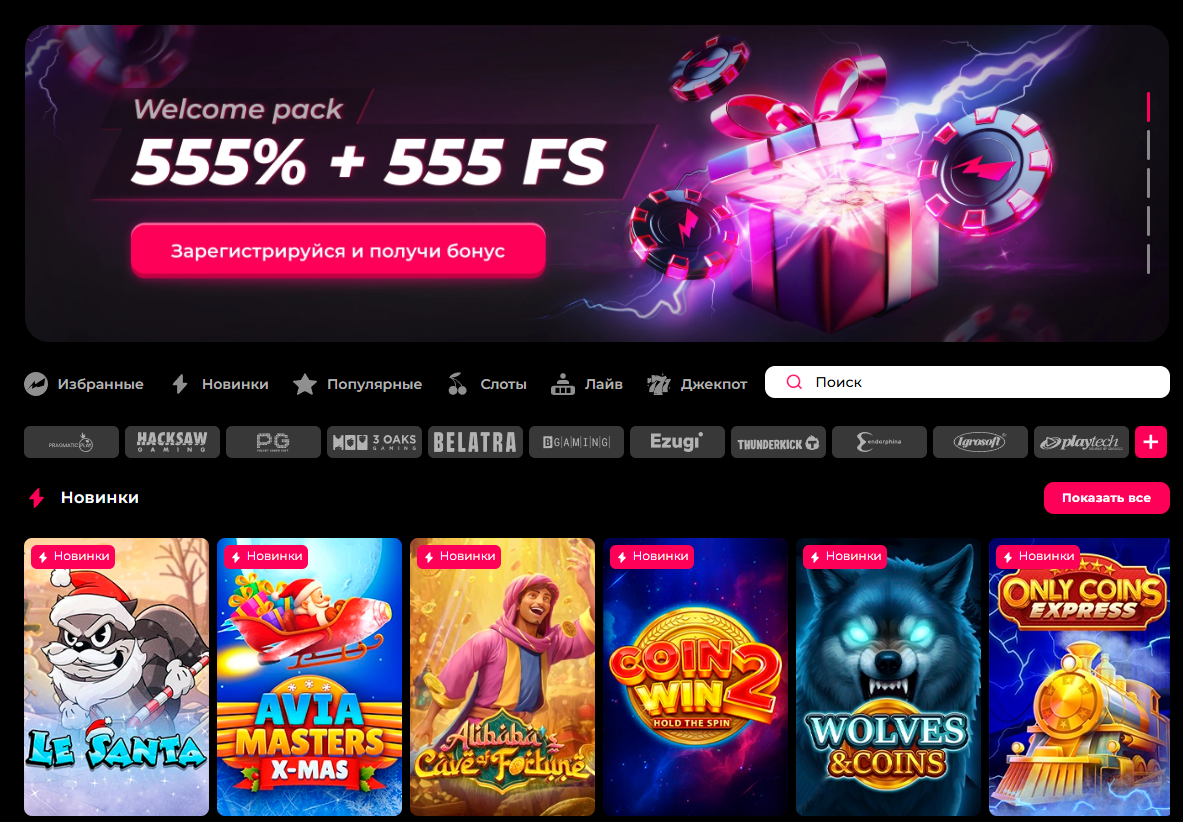Filter games by Pragmatic Play provider
This screenshot has width=1183, height=822.
tap(71, 442)
